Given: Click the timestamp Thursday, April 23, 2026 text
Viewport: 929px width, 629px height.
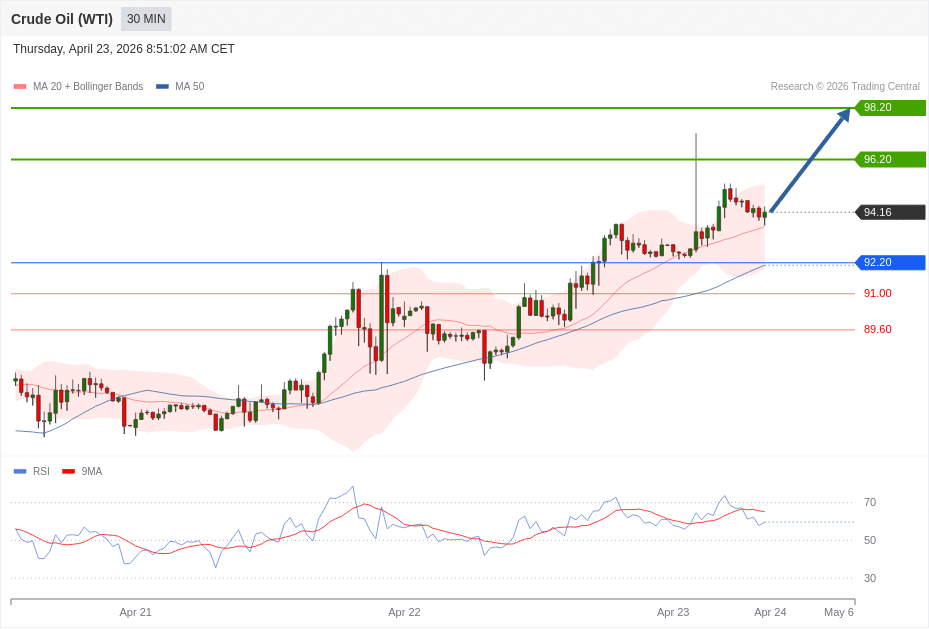Looking at the screenshot, I should click(x=124, y=49).
